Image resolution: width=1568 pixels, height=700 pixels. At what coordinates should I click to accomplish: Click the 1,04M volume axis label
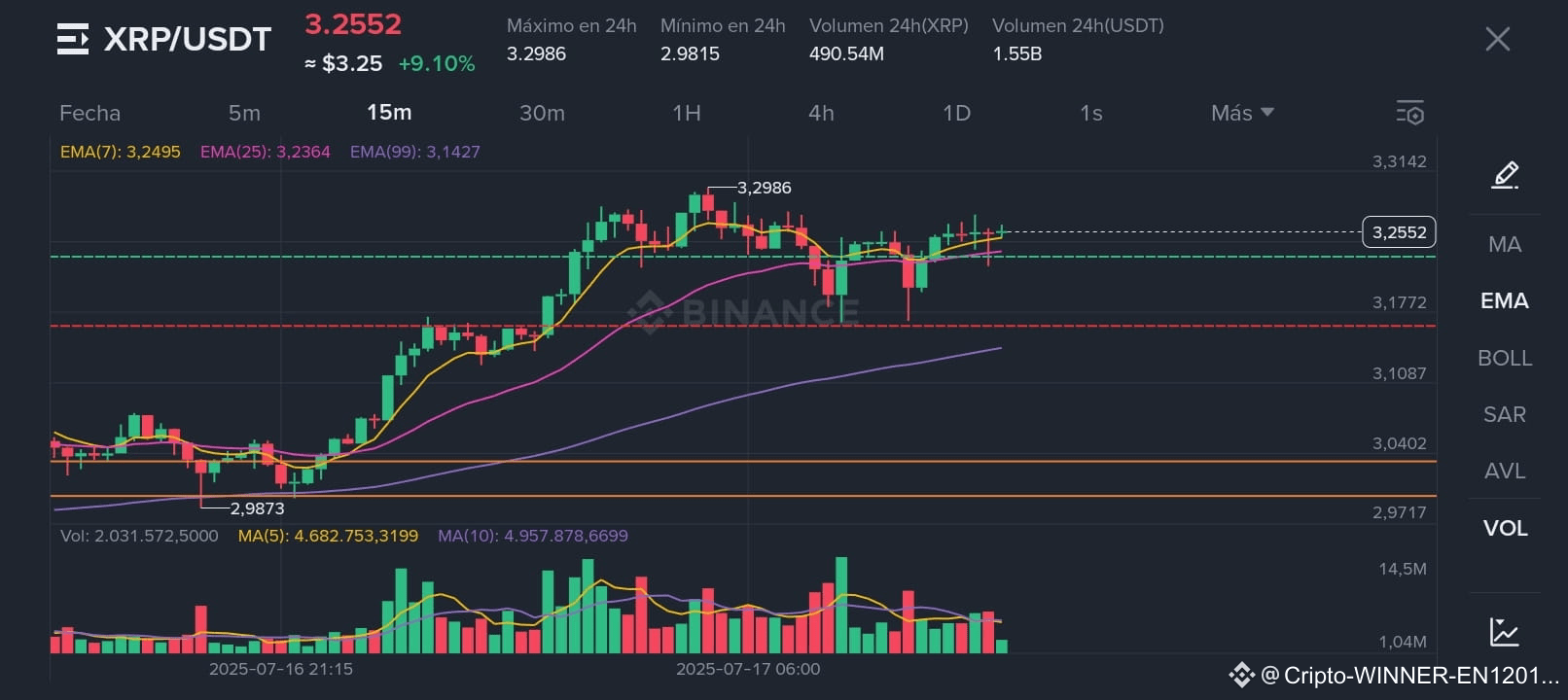(x=1402, y=642)
